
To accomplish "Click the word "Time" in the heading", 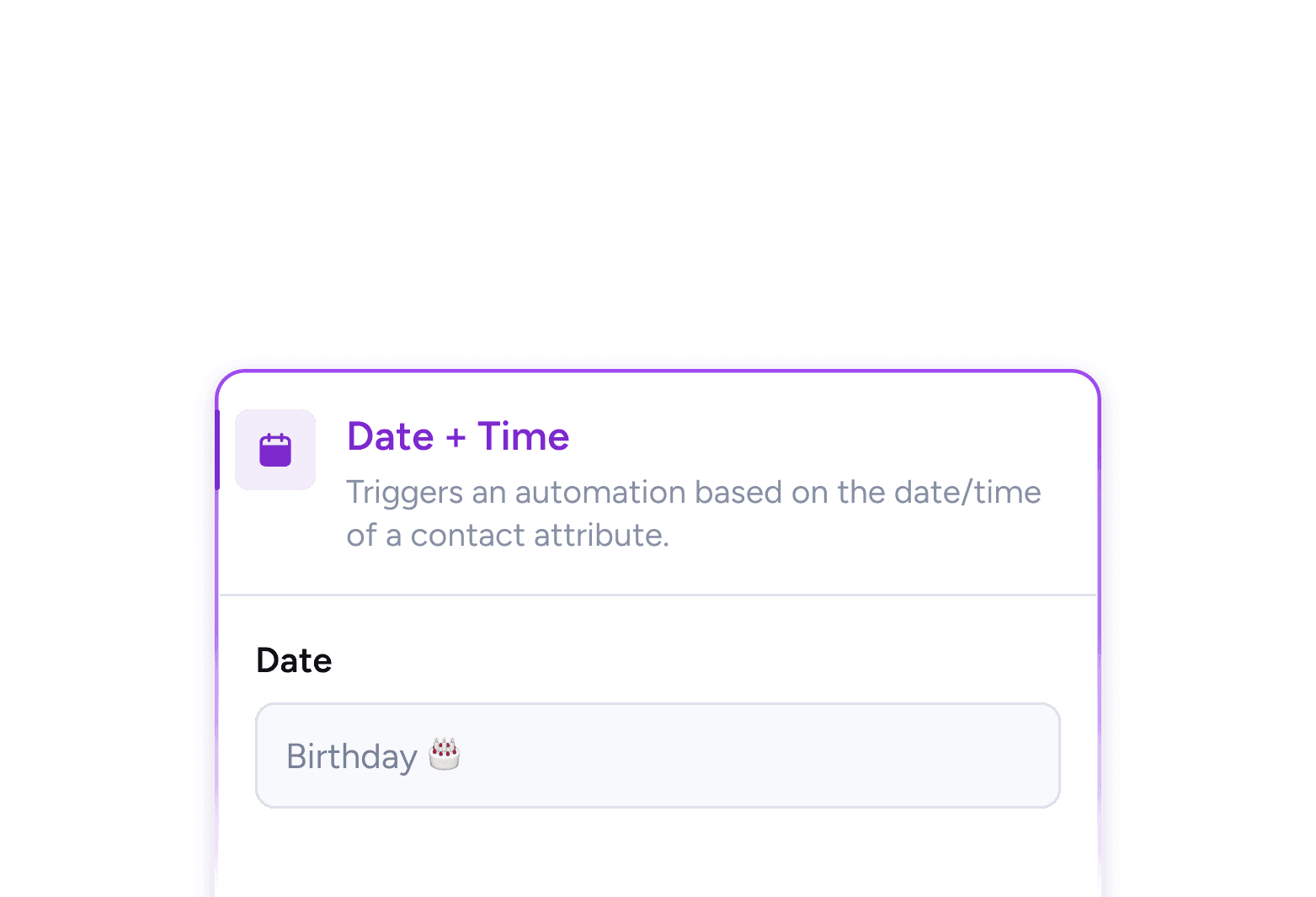I will pyautogui.click(x=524, y=436).
